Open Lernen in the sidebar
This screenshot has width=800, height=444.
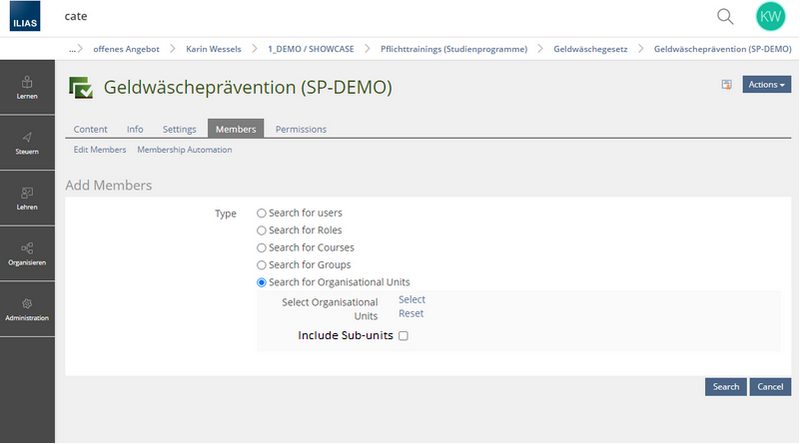click(27, 87)
